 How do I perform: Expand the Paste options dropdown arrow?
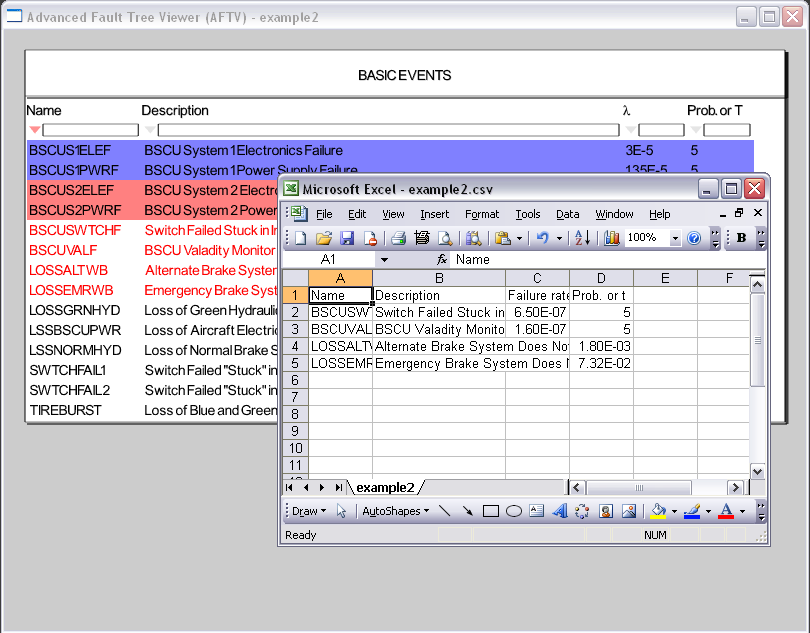pos(519,238)
